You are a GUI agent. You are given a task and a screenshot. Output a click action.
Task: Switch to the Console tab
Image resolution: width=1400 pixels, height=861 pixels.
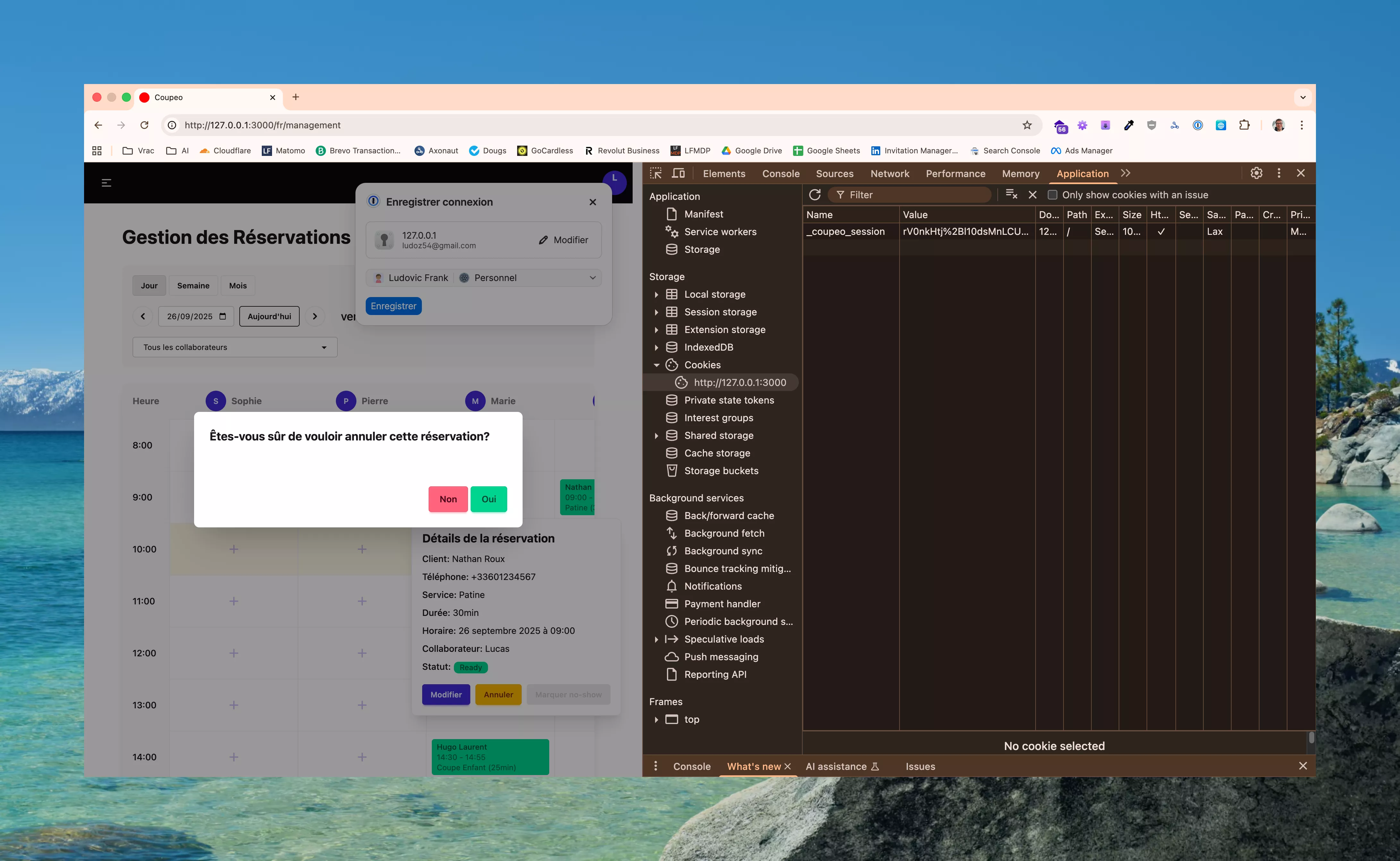[781, 174]
